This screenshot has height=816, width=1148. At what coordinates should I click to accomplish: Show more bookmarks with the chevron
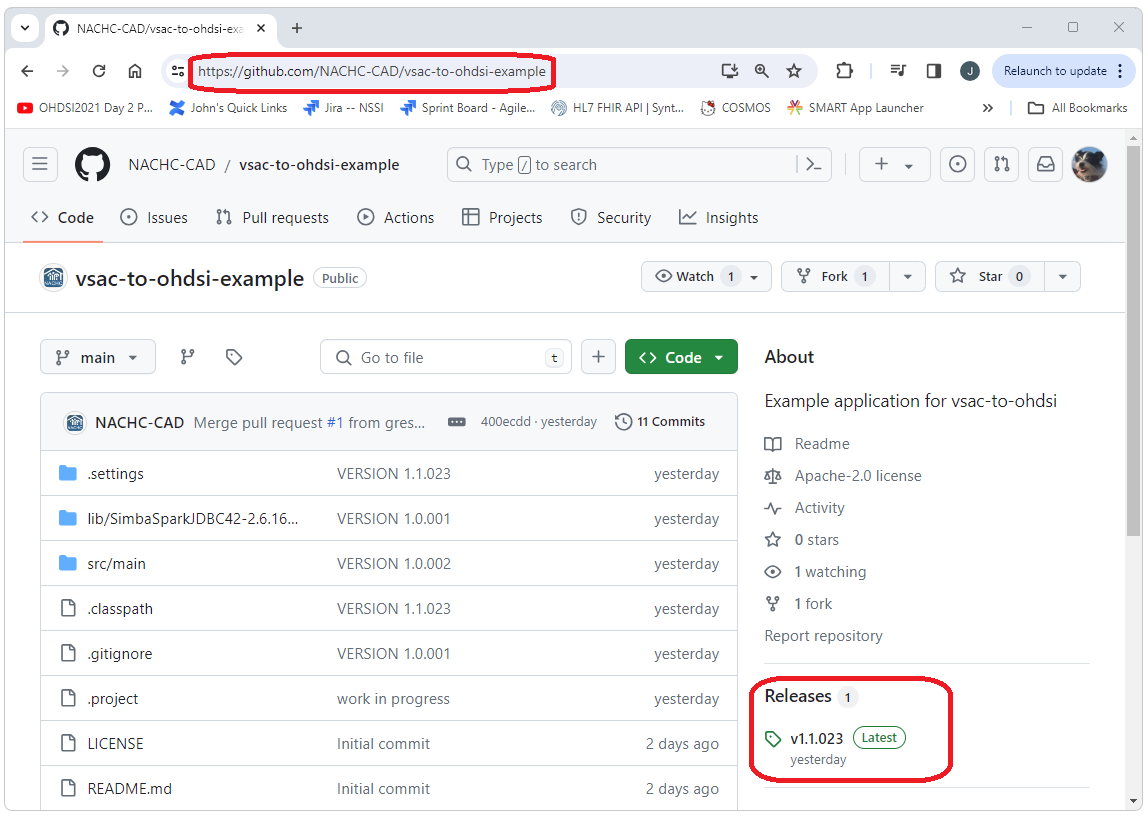[x=988, y=108]
